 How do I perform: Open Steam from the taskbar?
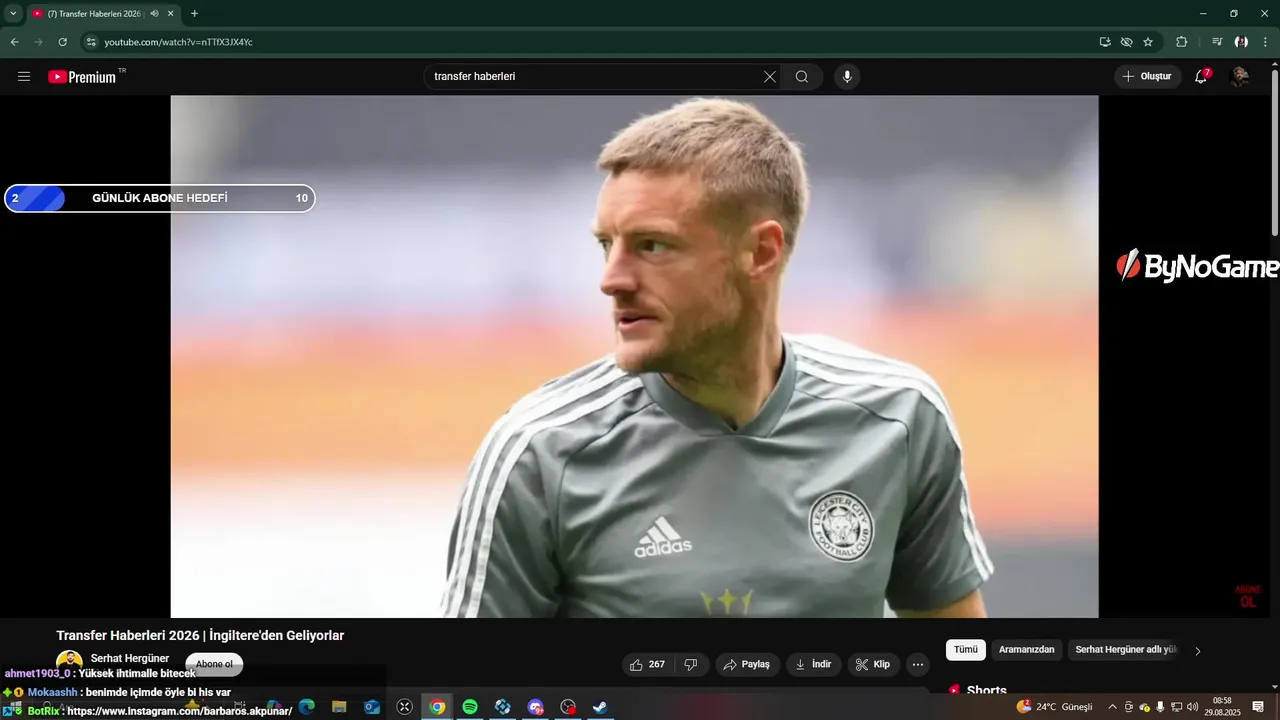pos(600,707)
